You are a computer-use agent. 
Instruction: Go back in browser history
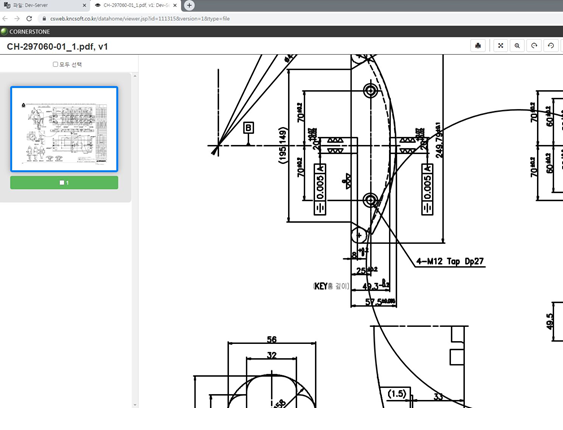point(5,19)
